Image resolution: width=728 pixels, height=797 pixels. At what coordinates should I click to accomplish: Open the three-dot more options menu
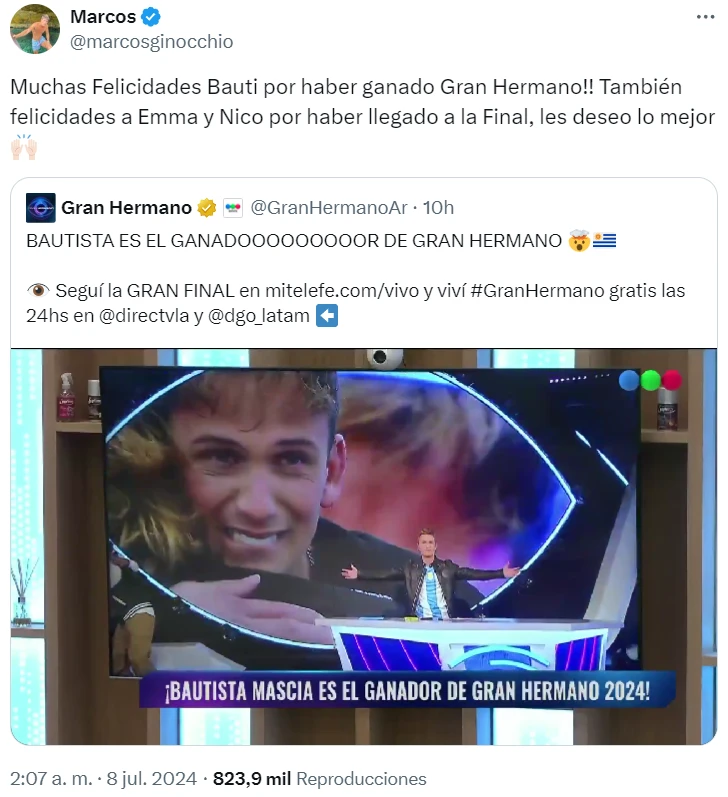[x=705, y=17]
